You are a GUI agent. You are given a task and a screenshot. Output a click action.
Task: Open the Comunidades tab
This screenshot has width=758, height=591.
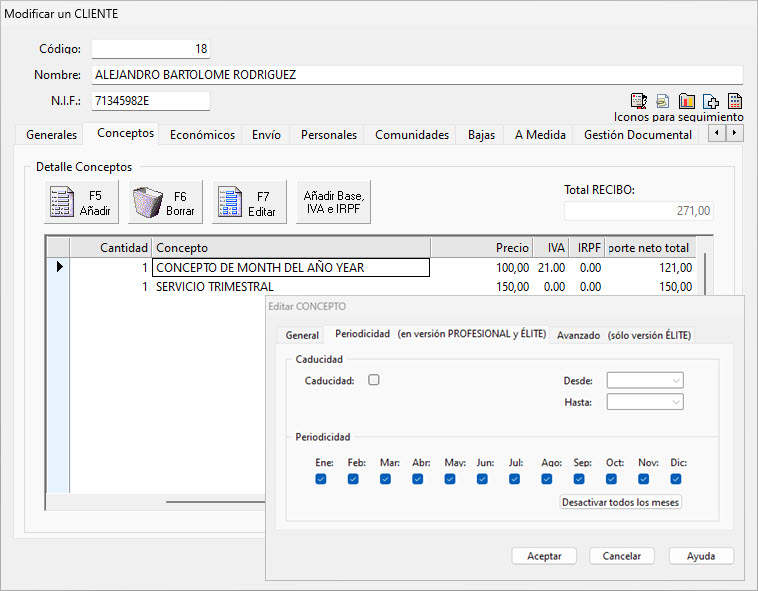412,135
